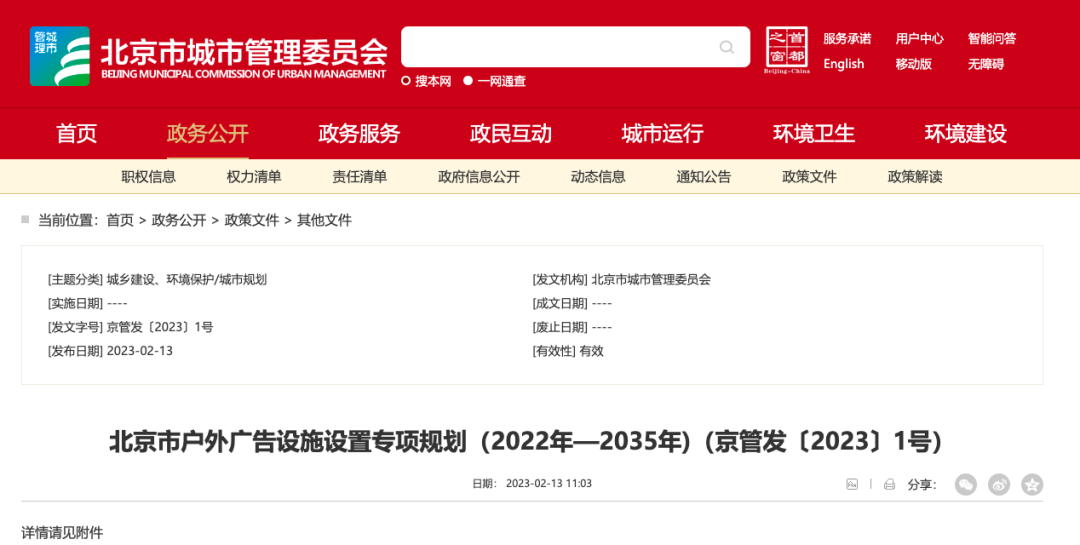
Task: Click the search magnifier icon
Action: pyautogui.click(x=726, y=47)
